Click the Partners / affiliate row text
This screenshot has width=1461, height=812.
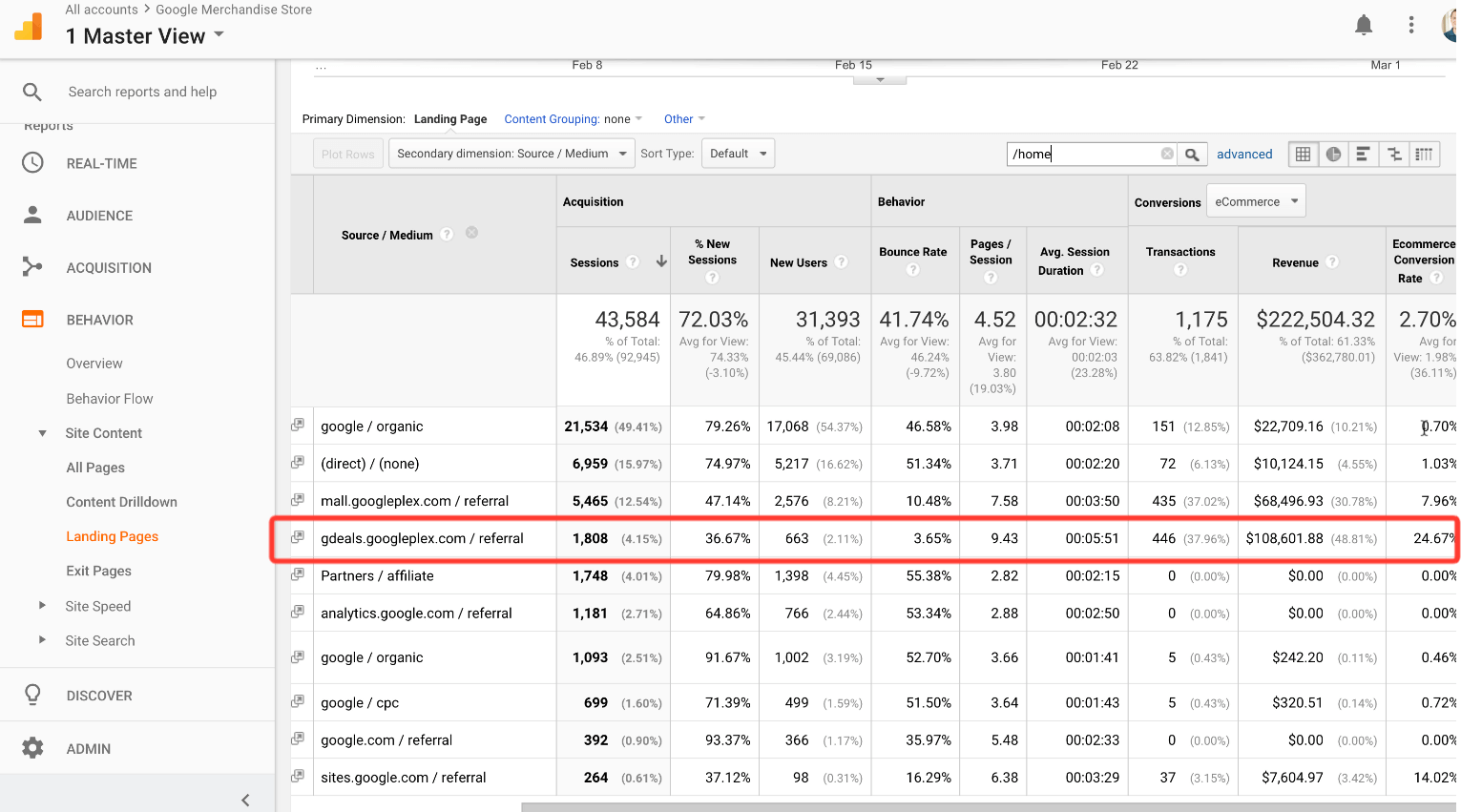[377, 575]
